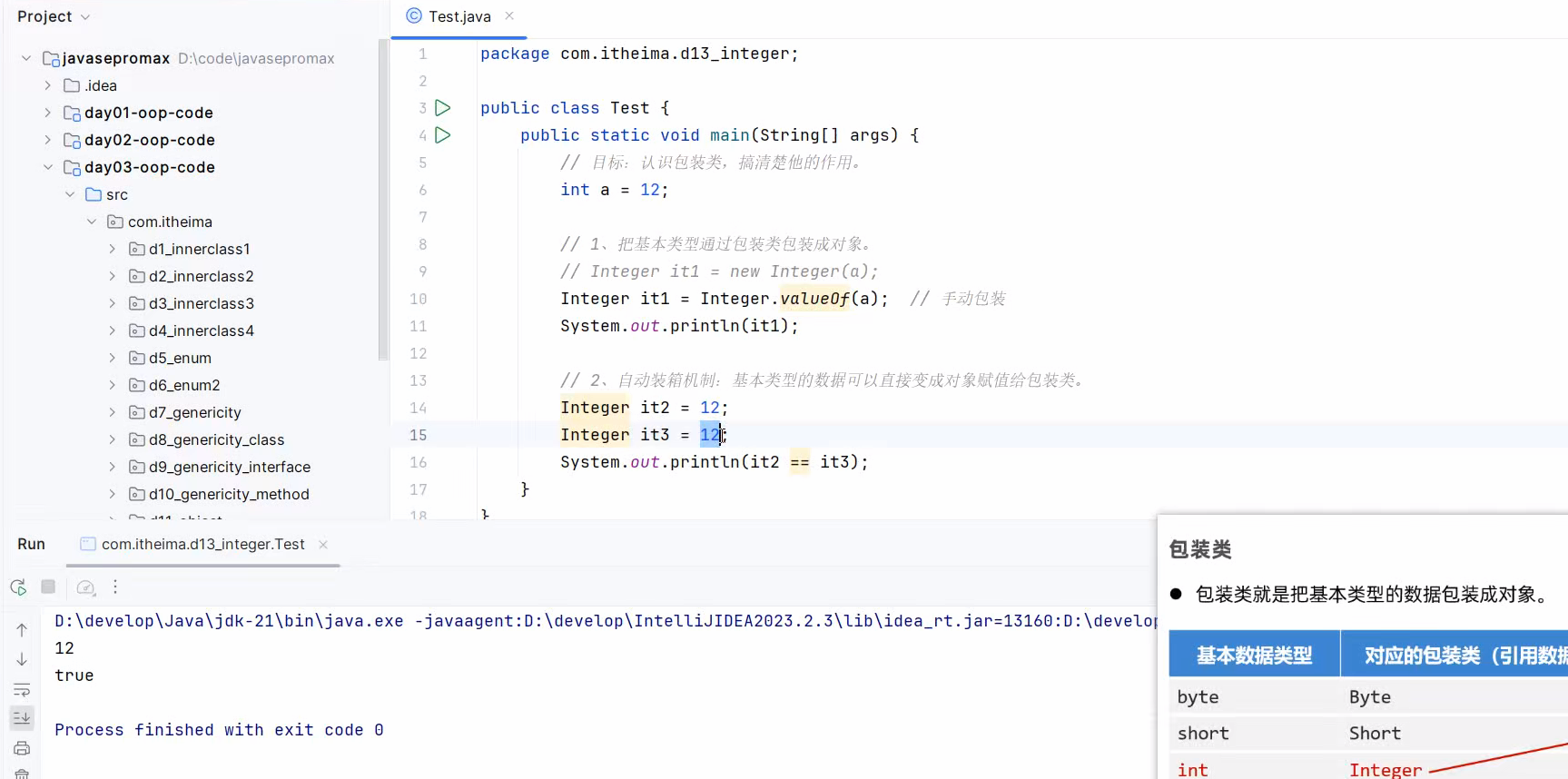Click the src folder icon

pyautogui.click(x=93, y=194)
